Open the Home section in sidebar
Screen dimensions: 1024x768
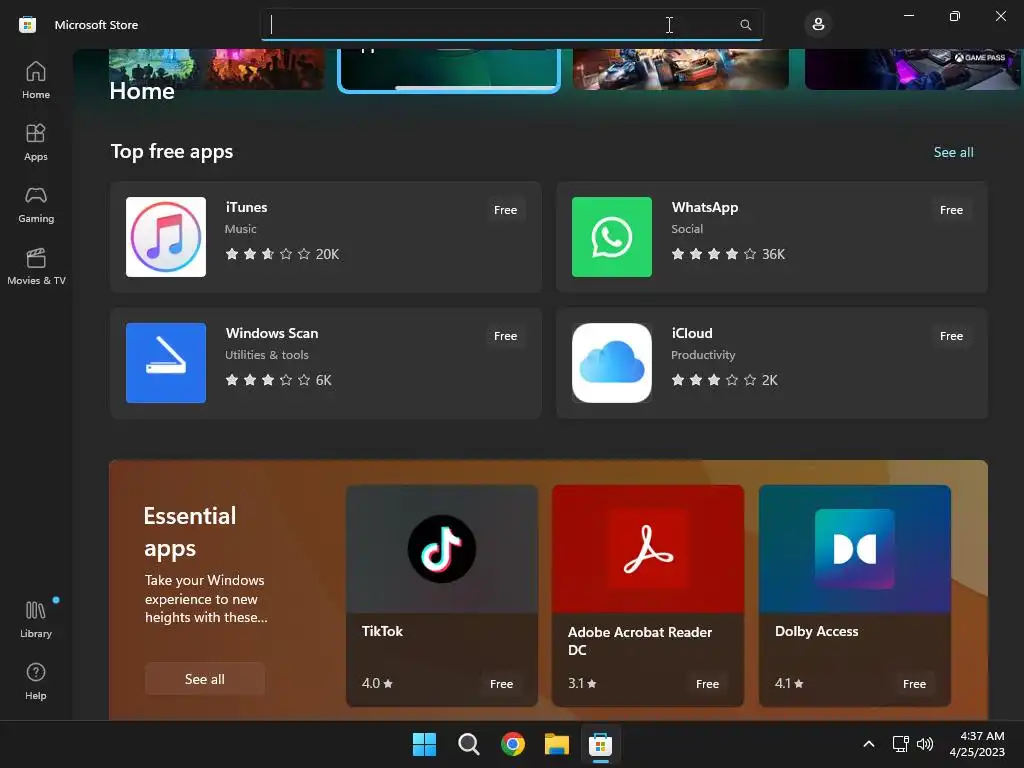(x=36, y=80)
